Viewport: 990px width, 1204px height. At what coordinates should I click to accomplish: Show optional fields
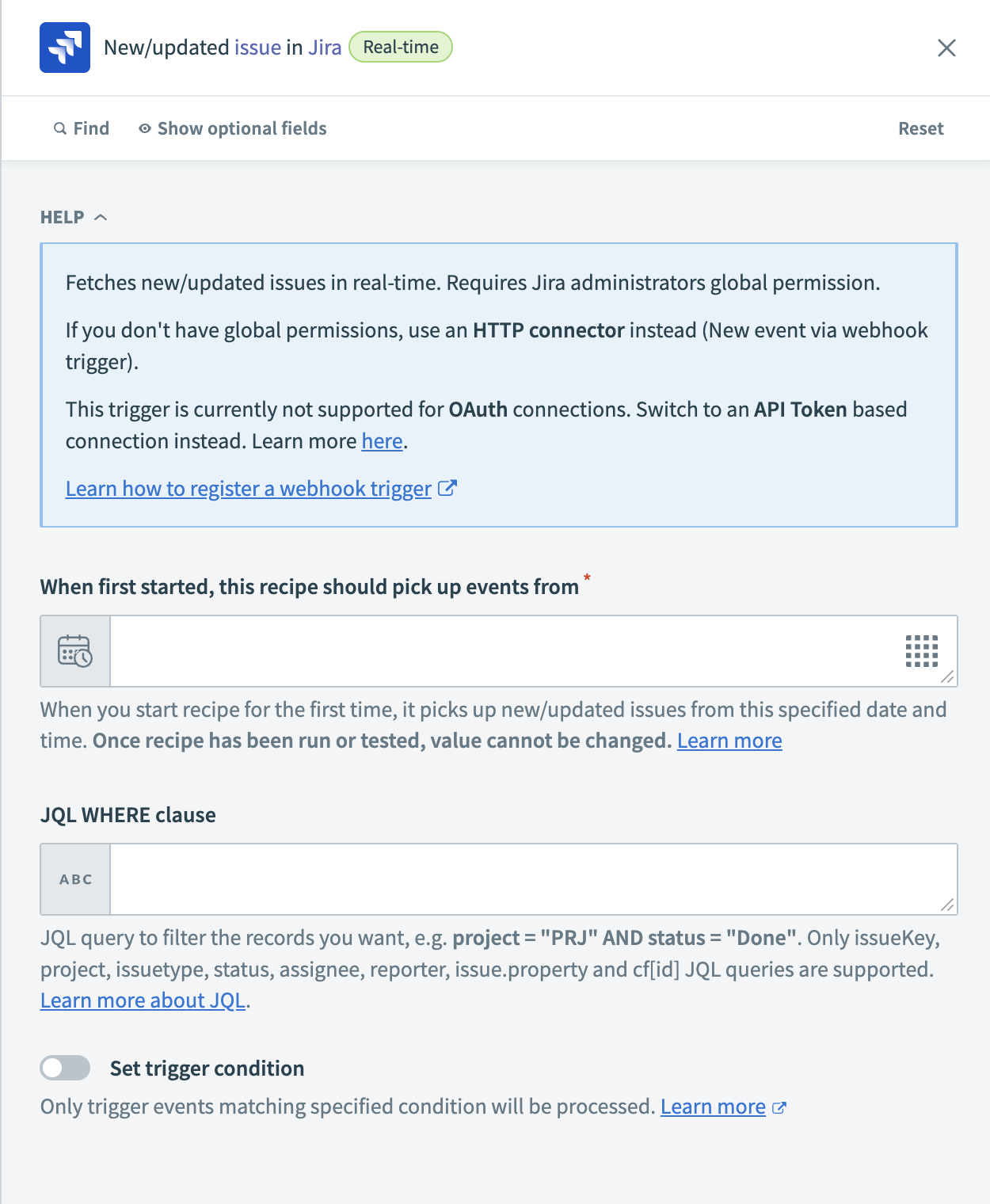233,128
